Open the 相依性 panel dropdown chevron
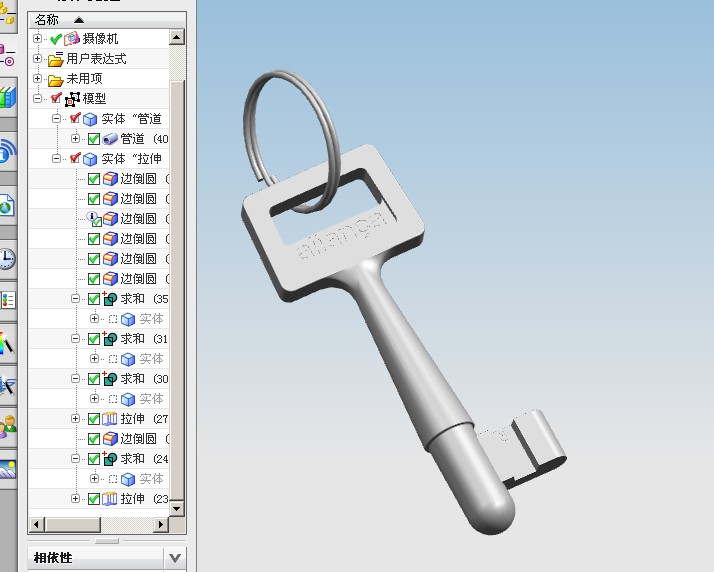 pyautogui.click(x=175, y=558)
